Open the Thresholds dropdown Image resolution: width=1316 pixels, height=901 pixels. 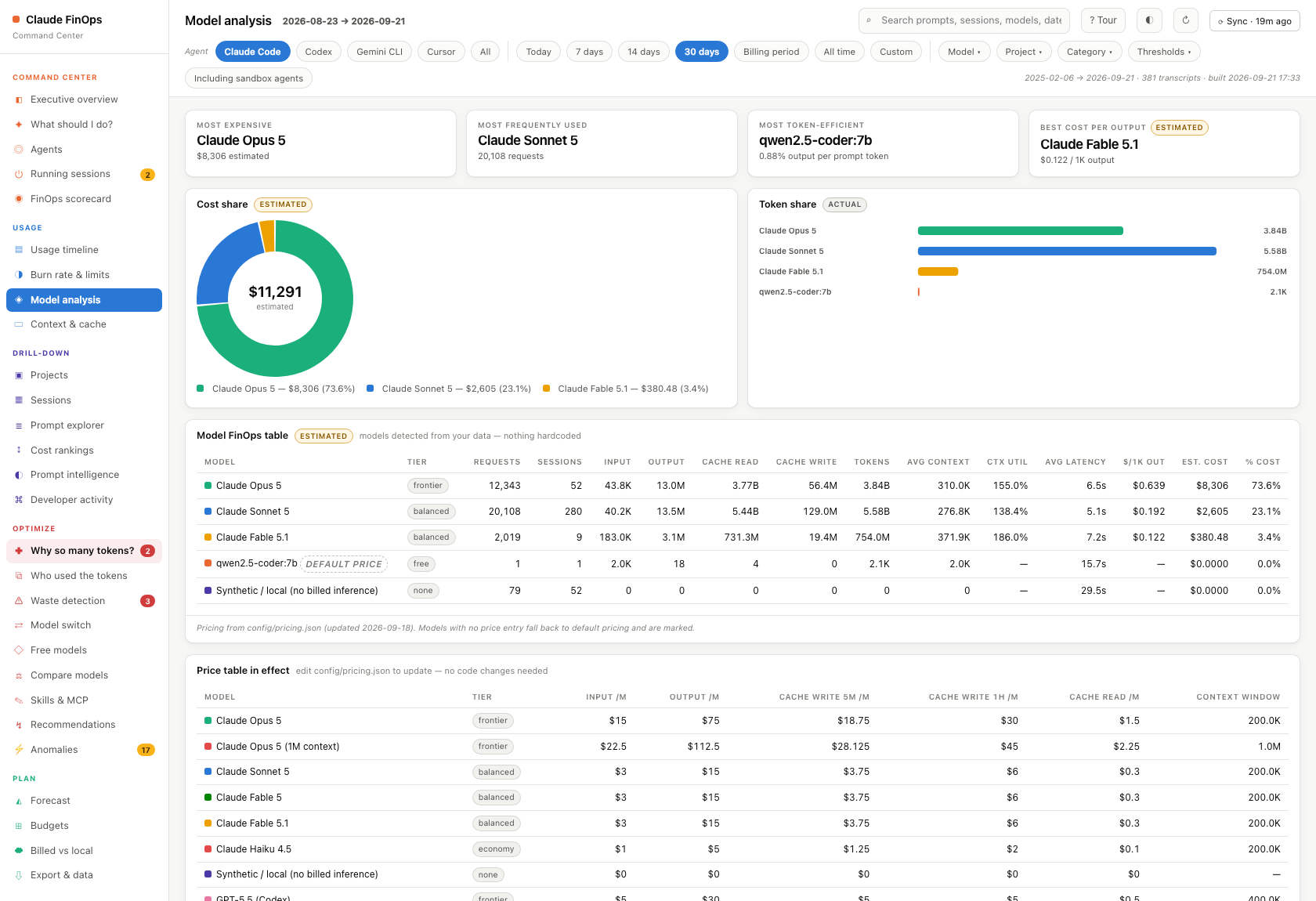[1164, 52]
